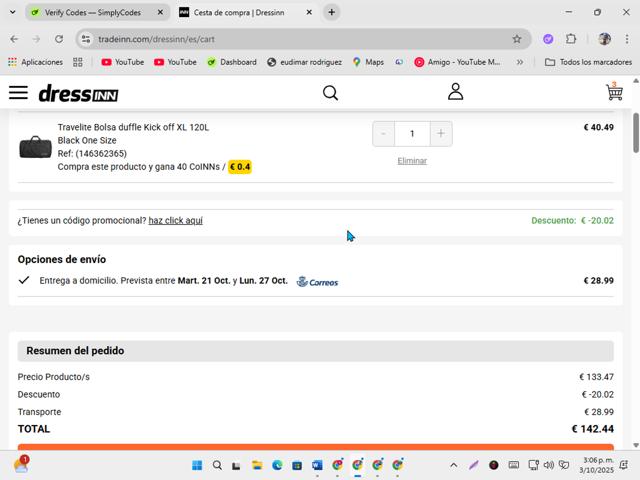Image resolution: width=640 pixels, height=480 pixels.
Task: Remove item with the Eliminar link
Action: tap(412, 161)
